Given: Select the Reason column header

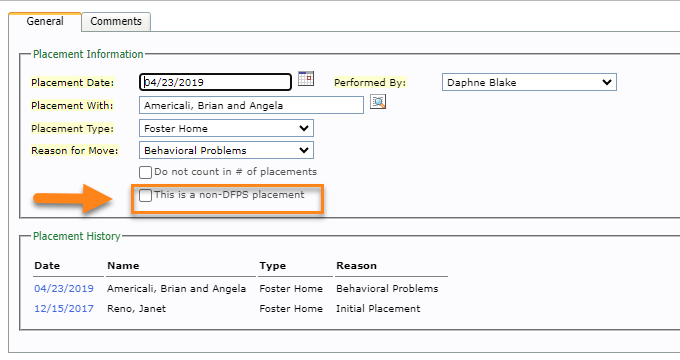Looking at the screenshot, I should point(356,265).
